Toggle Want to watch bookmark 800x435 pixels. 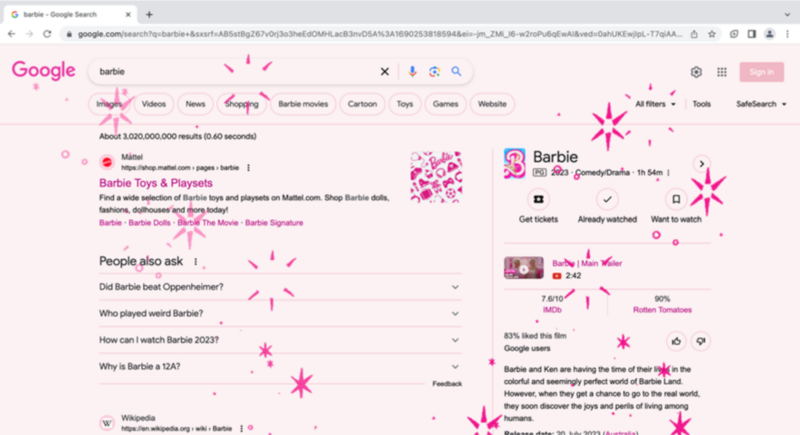676,199
